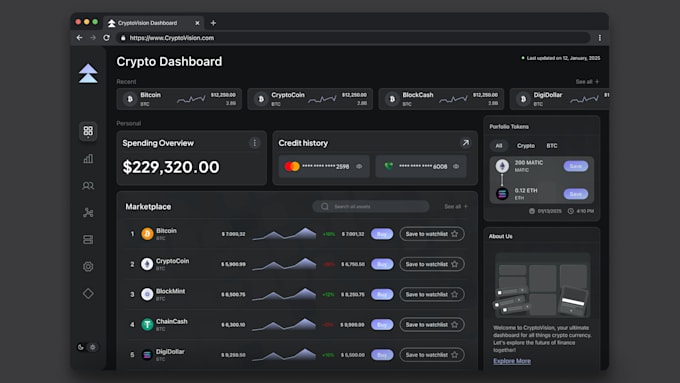The image size is (680, 383).
Task: Click the calendar date icon in portfolio
Action: (532, 211)
